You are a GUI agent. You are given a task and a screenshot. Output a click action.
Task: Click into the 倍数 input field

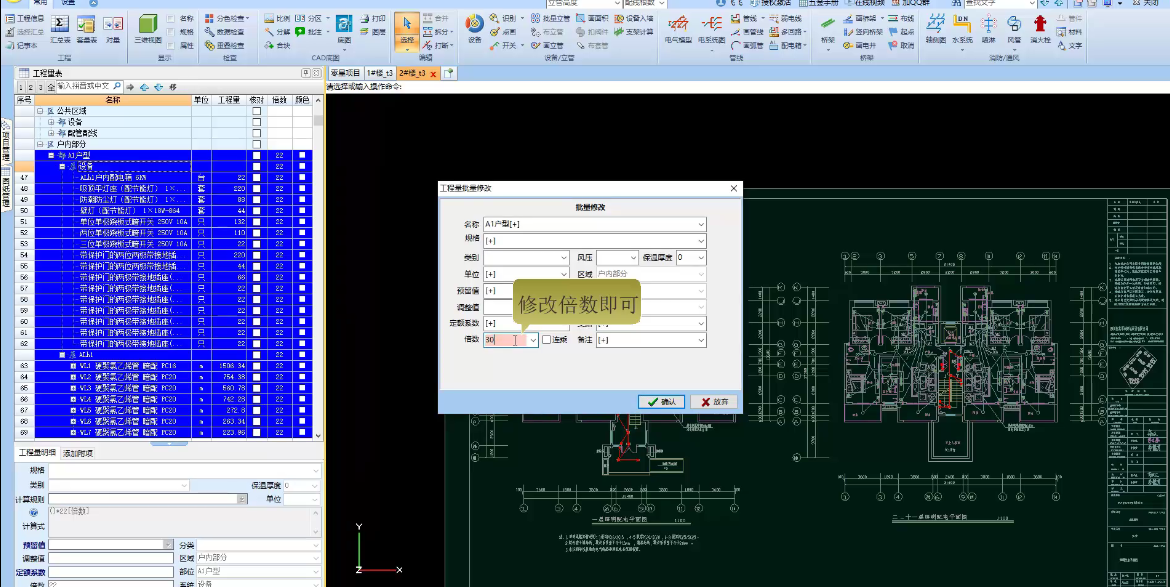[504, 340]
